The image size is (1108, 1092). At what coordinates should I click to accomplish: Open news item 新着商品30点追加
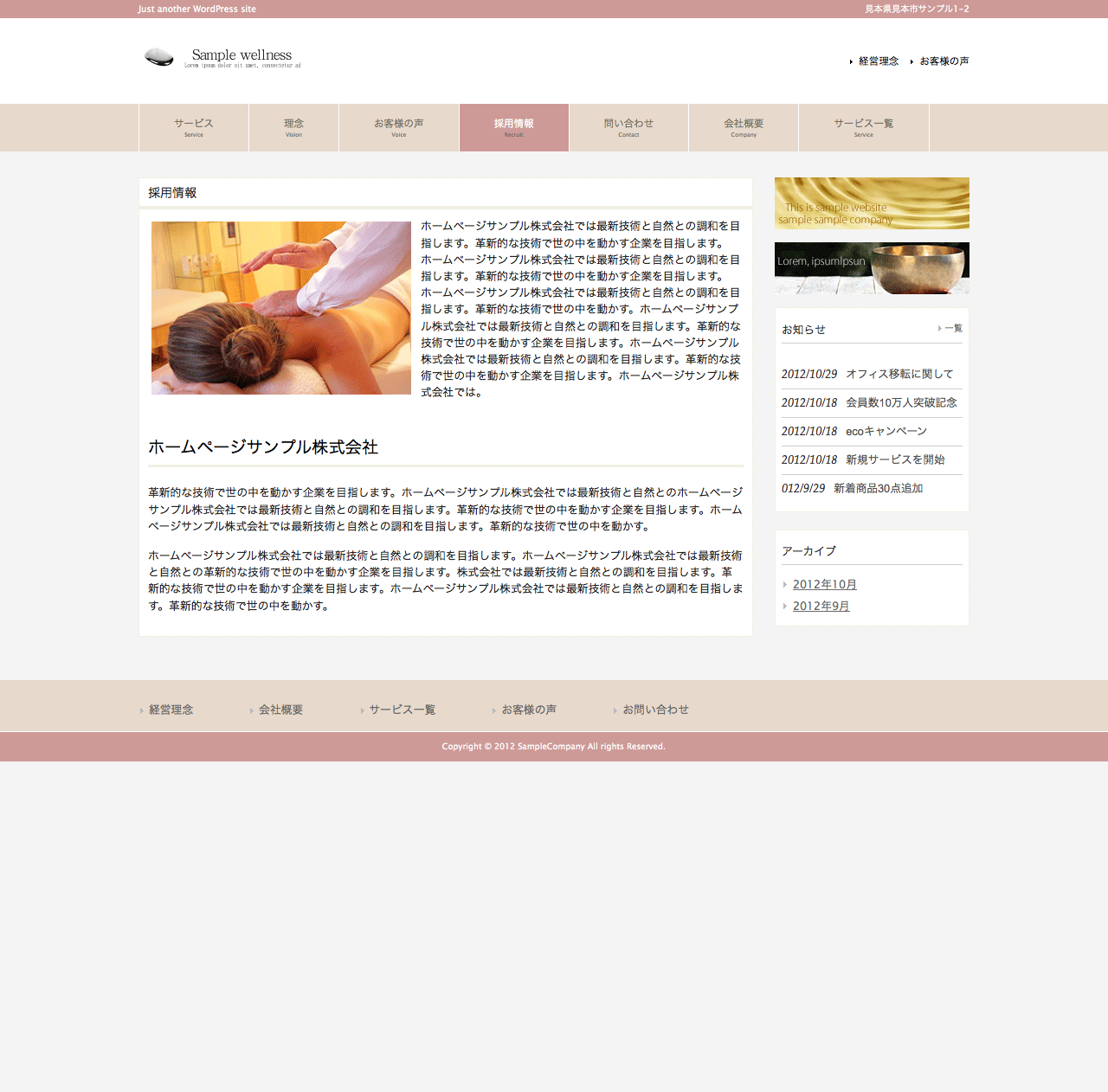(x=878, y=488)
